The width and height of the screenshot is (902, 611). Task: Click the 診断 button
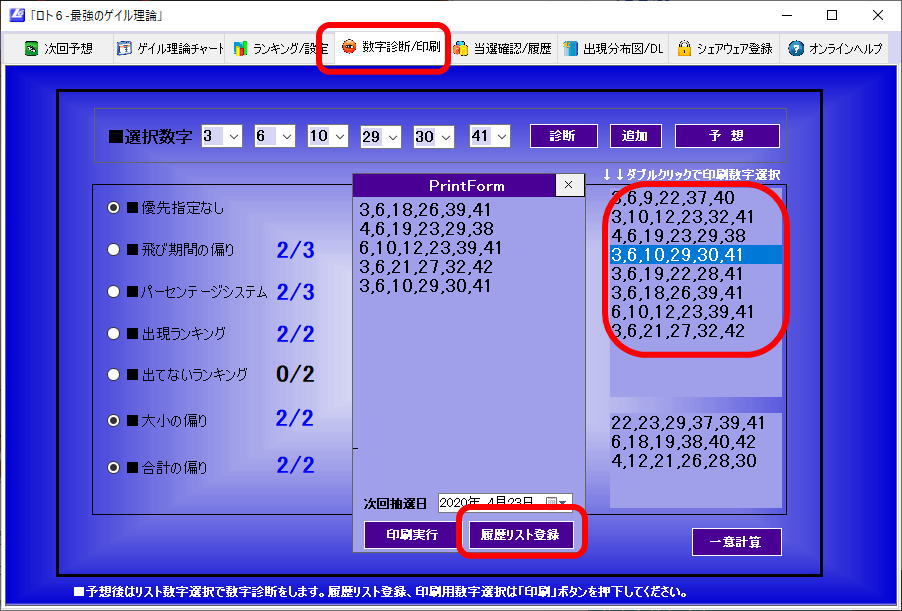(x=563, y=136)
